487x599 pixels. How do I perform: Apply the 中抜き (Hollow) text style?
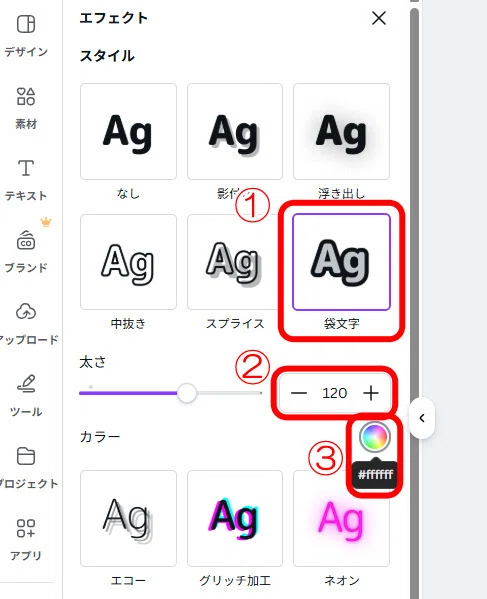(128, 262)
